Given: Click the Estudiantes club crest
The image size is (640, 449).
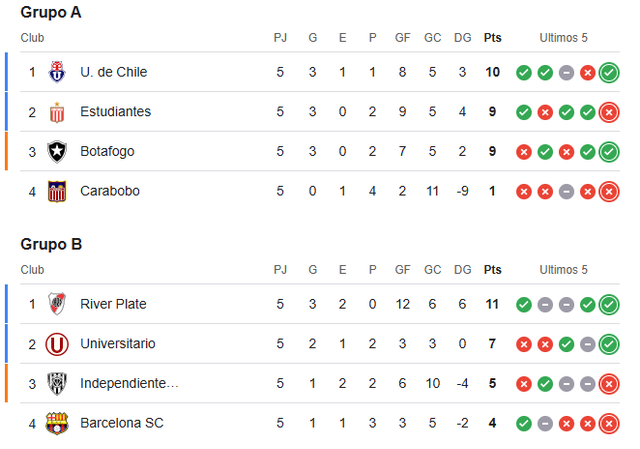Looking at the screenshot, I should (x=57, y=112).
